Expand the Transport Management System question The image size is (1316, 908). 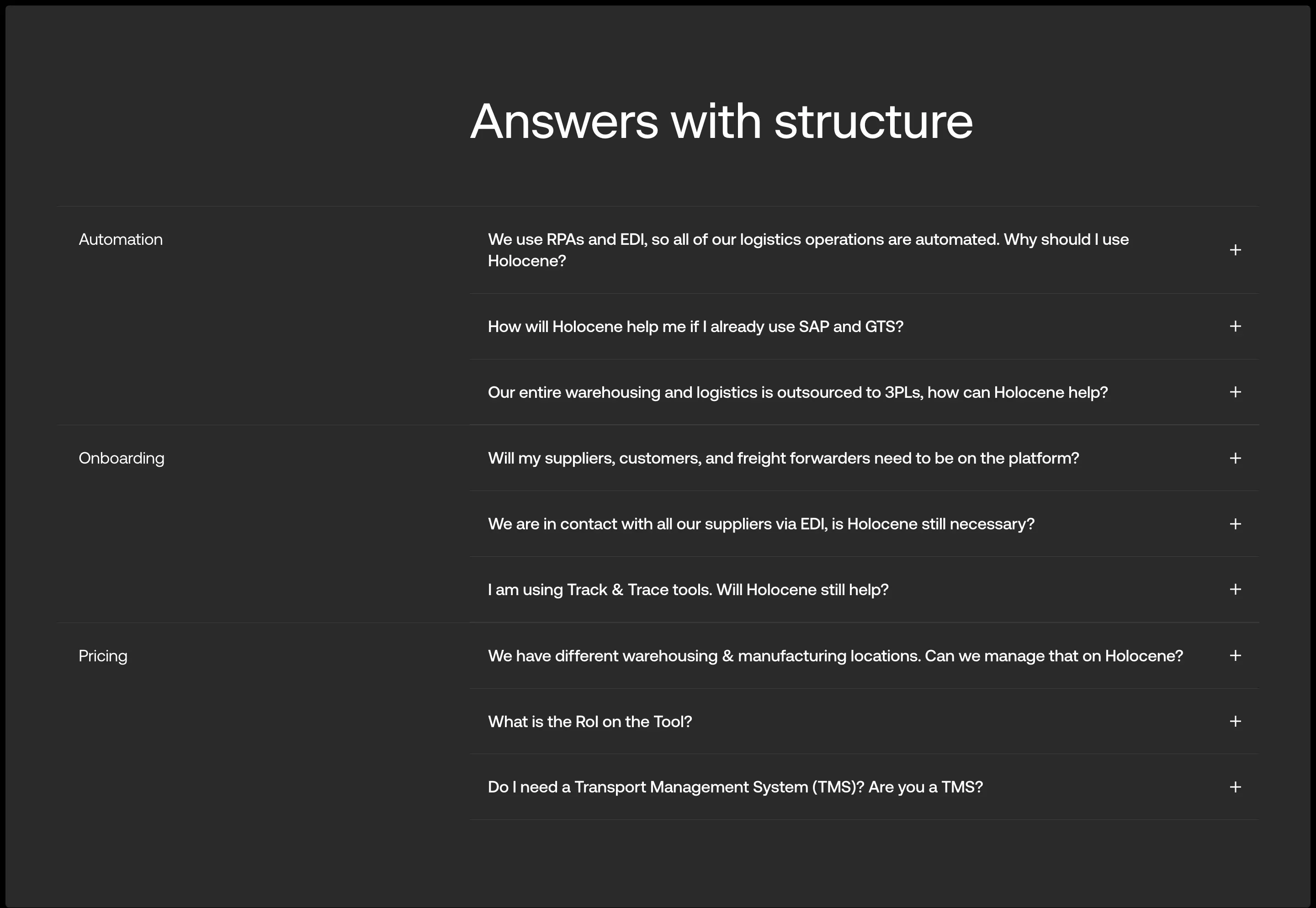tap(1235, 787)
